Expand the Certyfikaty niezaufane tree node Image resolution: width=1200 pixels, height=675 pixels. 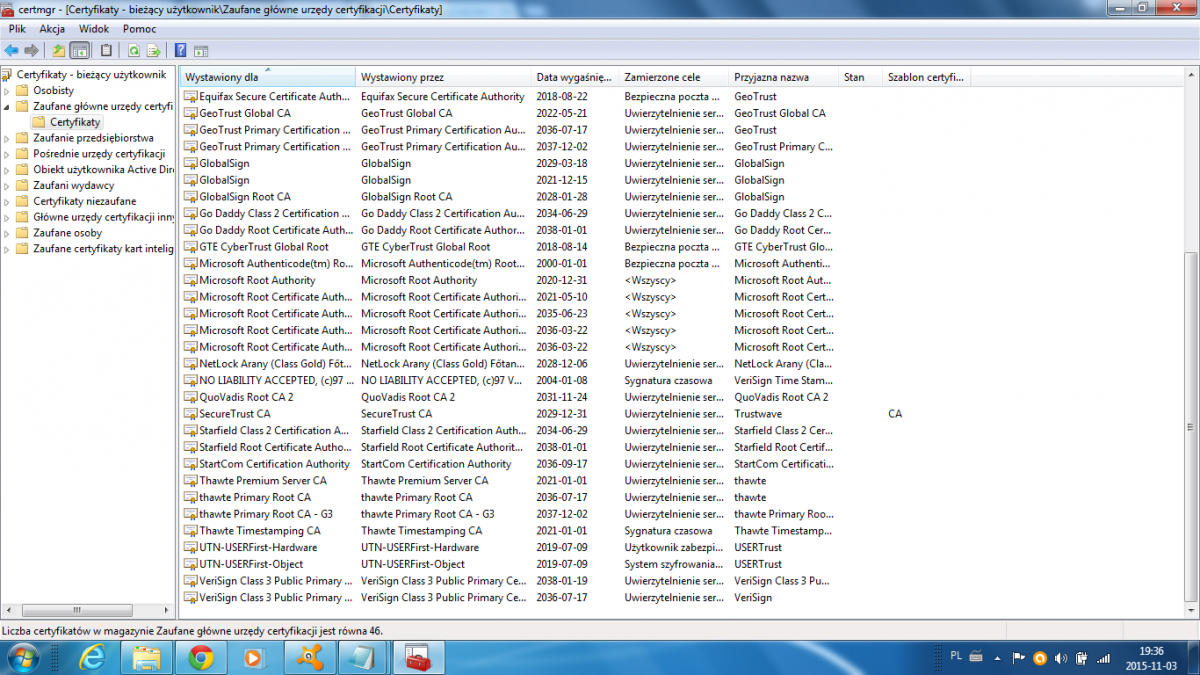pos(8,201)
